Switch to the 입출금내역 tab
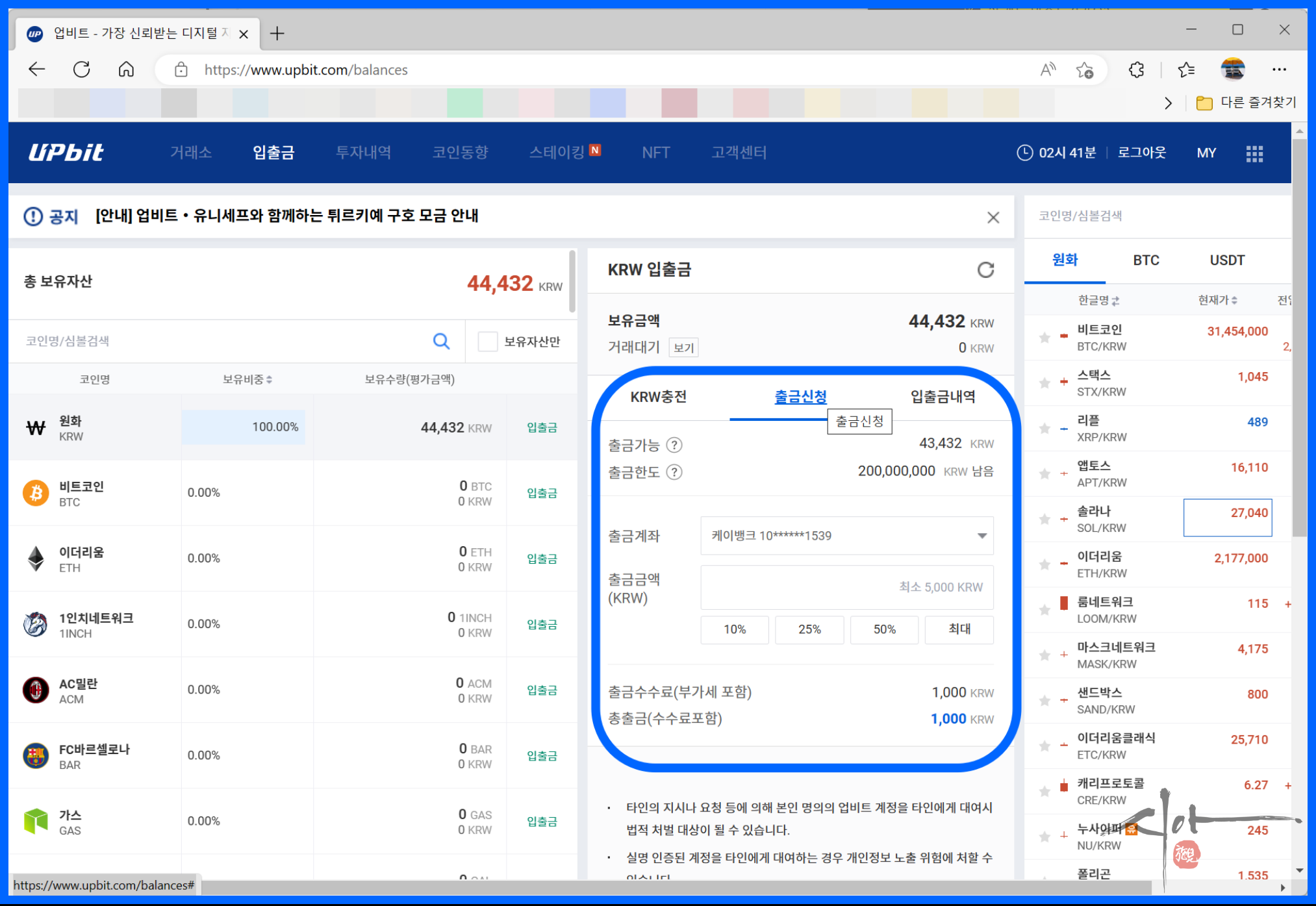The width and height of the screenshot is (1316, 906). (x=942, y=397)
